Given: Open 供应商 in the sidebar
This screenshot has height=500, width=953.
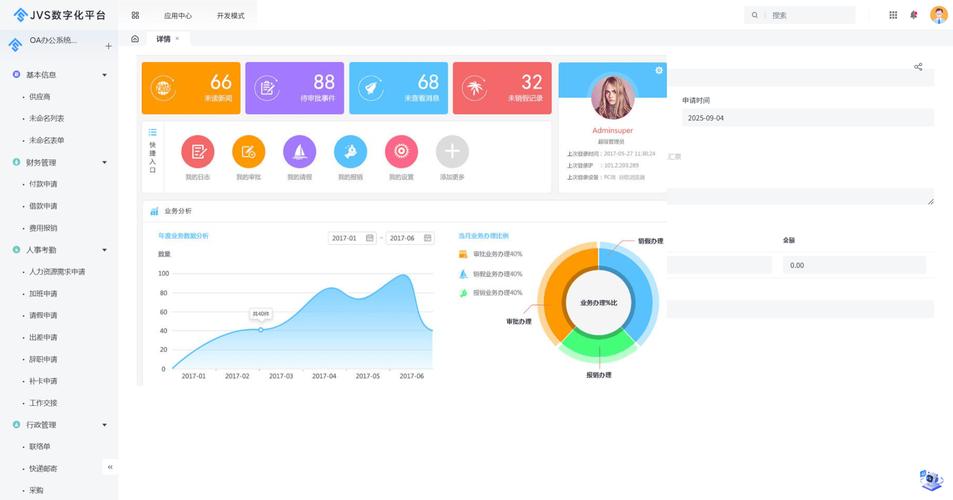Looking at the screenshot, I should coord(40,97).
